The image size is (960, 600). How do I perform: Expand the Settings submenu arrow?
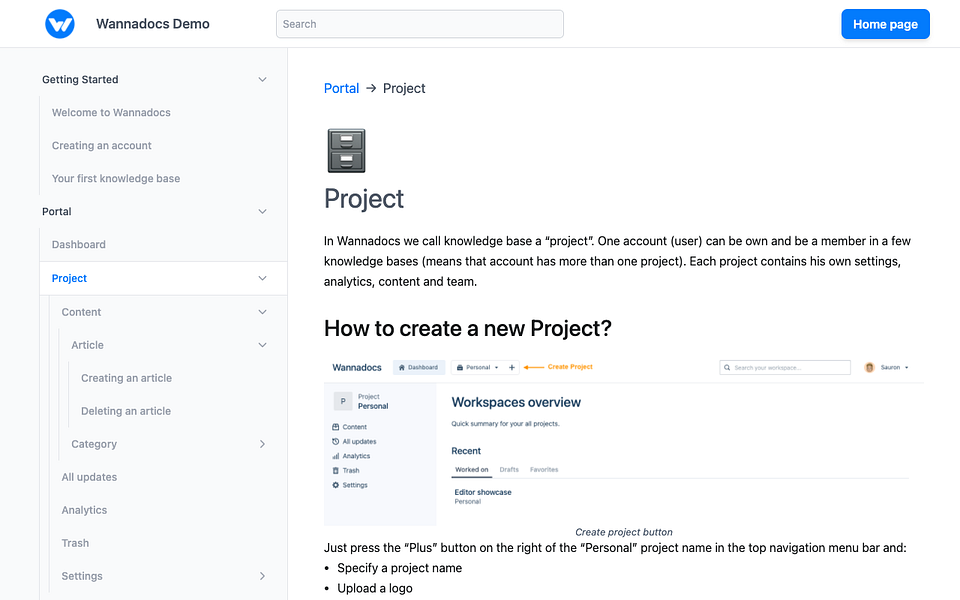coord(262,576)
